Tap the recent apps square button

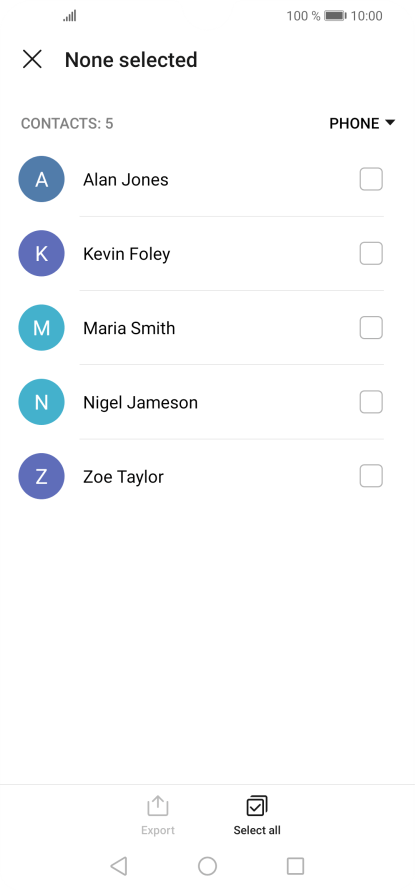click(295, 866)
